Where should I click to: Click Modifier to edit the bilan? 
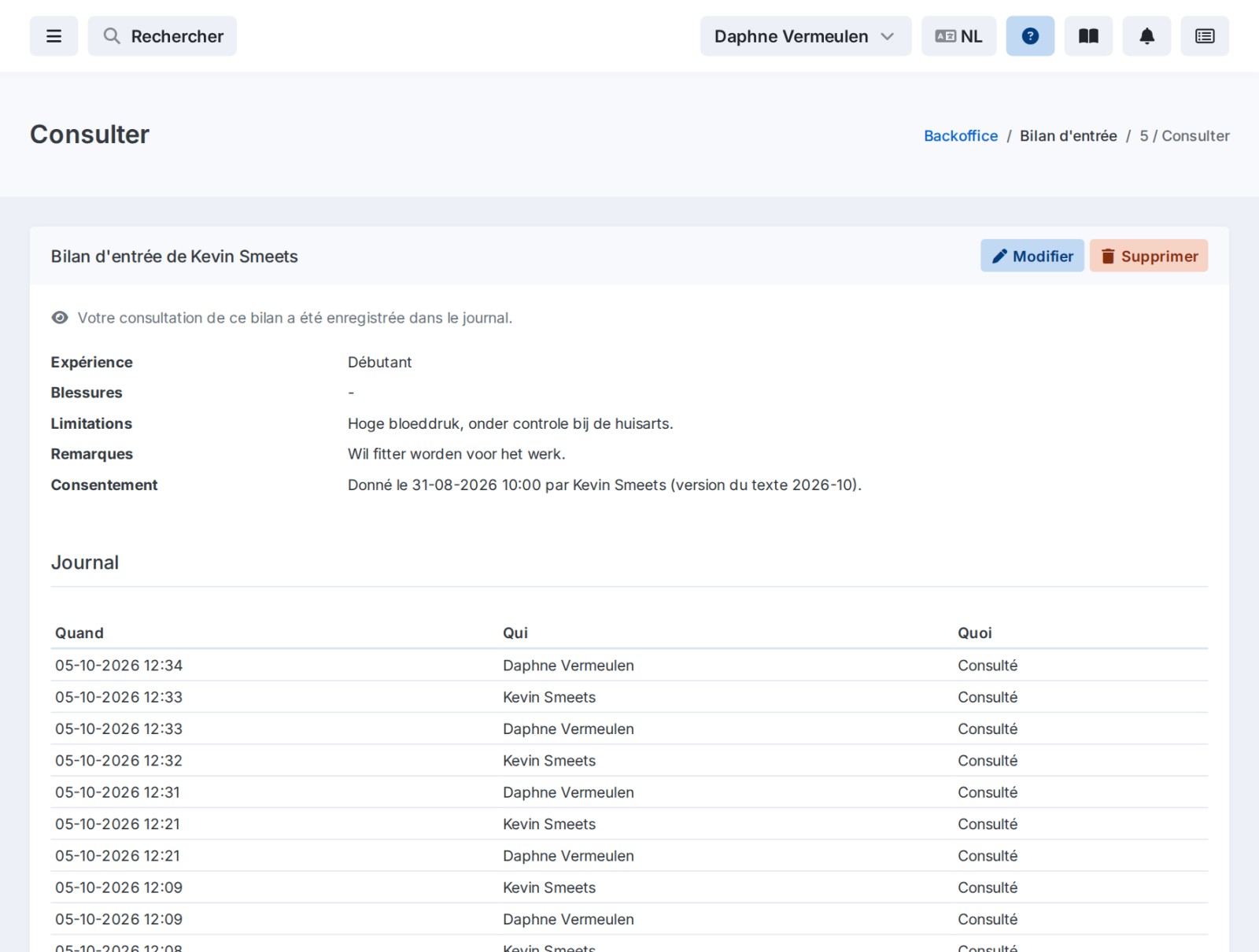tap(1032, 256)
